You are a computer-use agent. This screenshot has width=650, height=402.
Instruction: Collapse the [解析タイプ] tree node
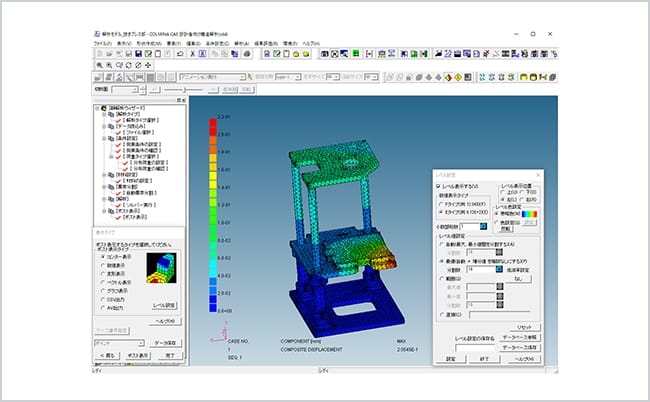pyautogui.click(x=104, y=114)
